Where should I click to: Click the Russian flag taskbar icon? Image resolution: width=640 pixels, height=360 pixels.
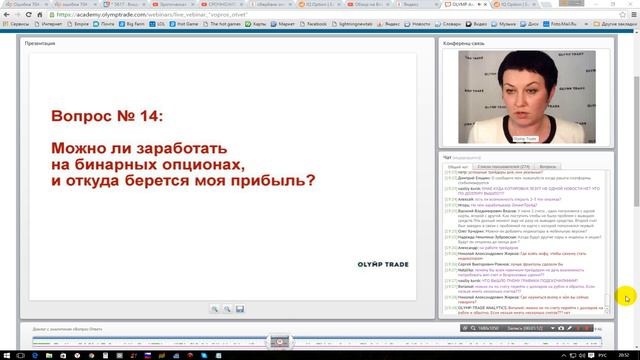click(x=148, y=356)
